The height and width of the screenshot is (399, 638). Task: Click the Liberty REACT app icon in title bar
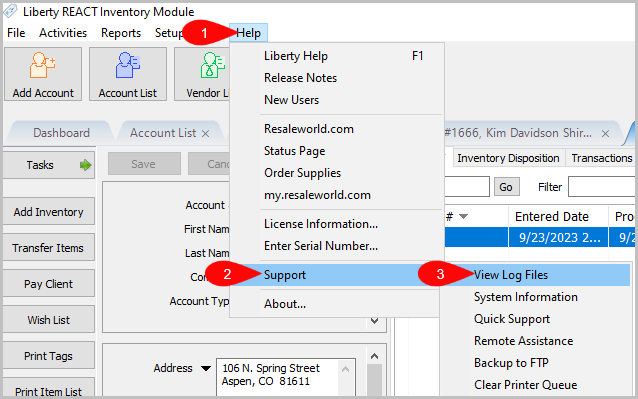click(11, 11)
